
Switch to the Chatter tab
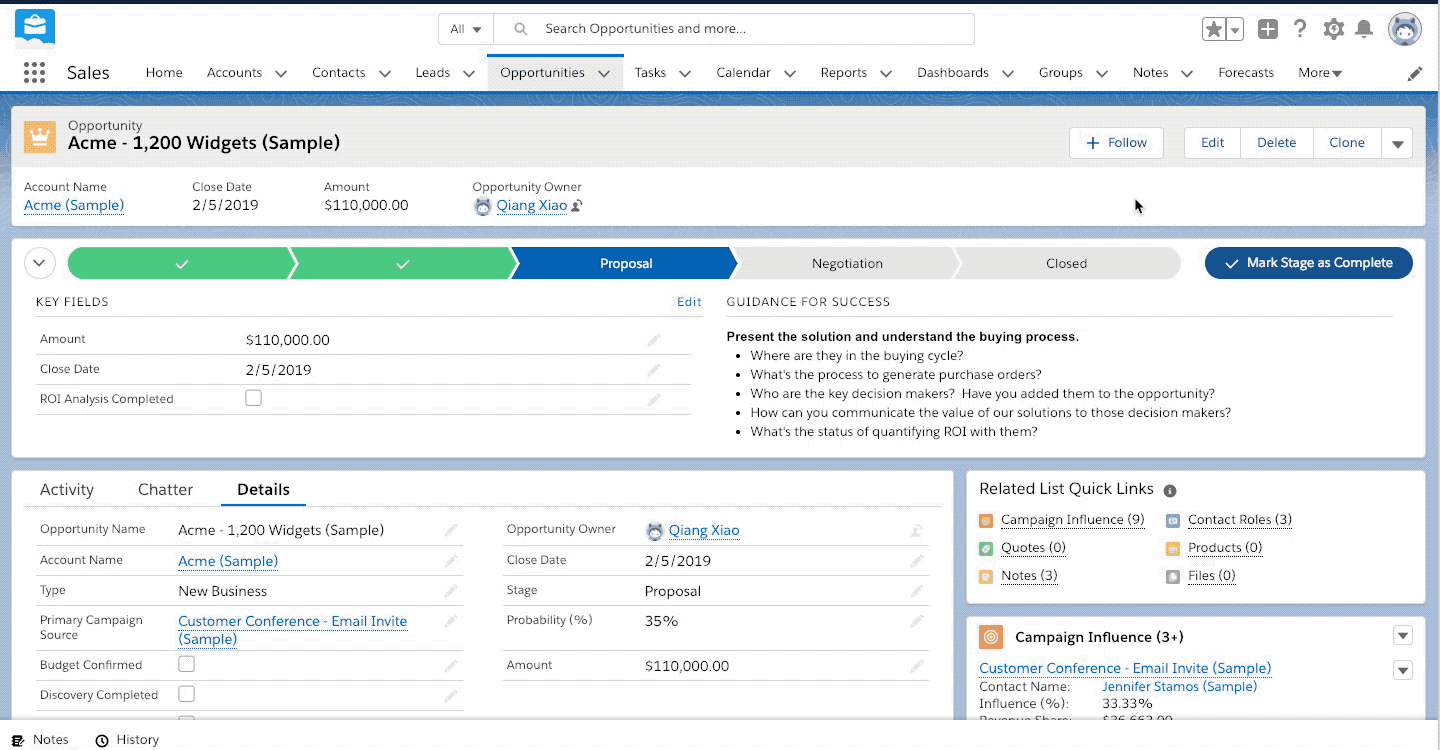coord(166,490)
